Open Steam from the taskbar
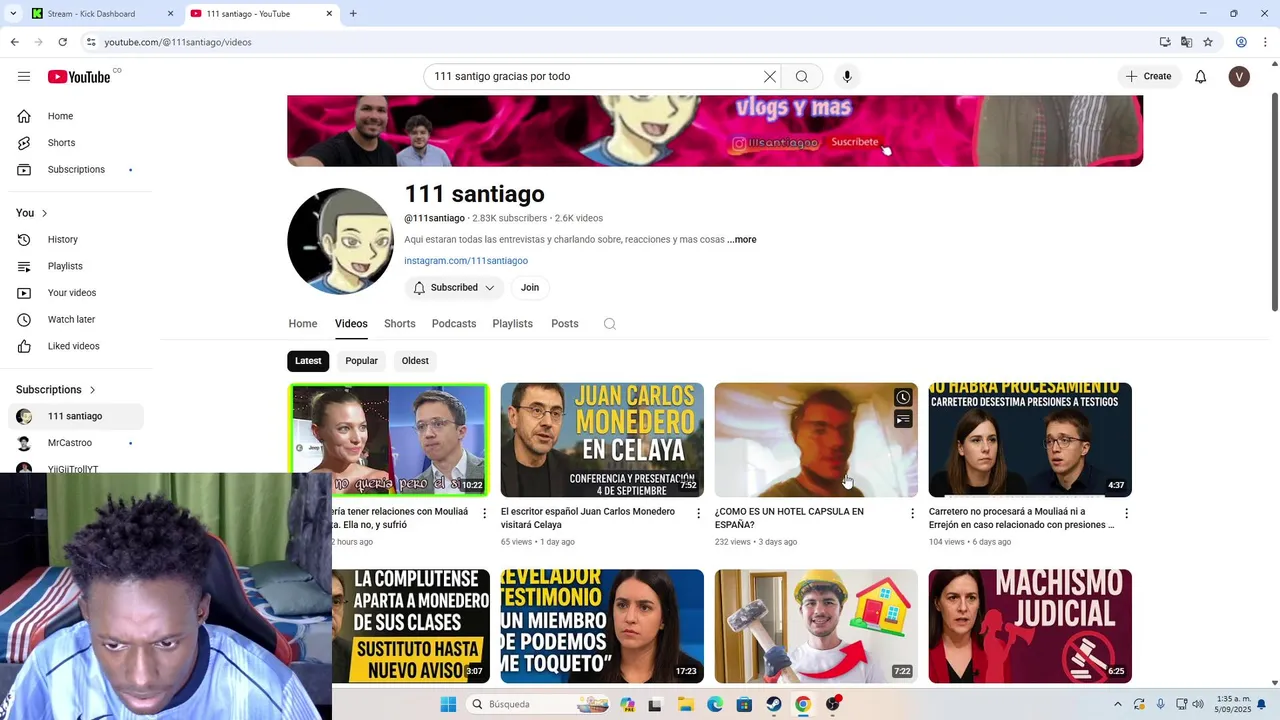This screenshot has width=1280, height=720. [x=774, y=705]
